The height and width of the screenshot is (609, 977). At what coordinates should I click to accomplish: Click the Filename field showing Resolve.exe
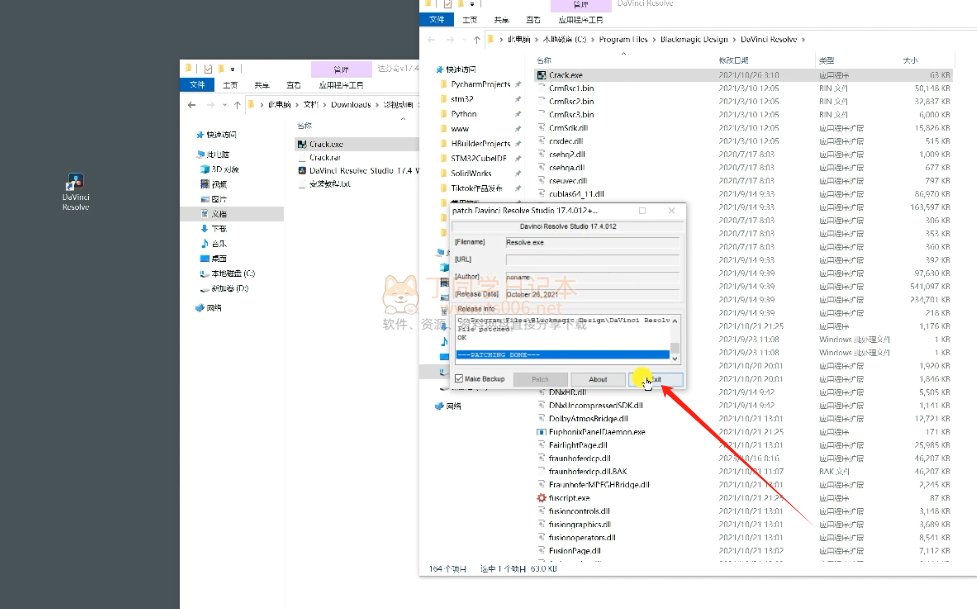592,242
